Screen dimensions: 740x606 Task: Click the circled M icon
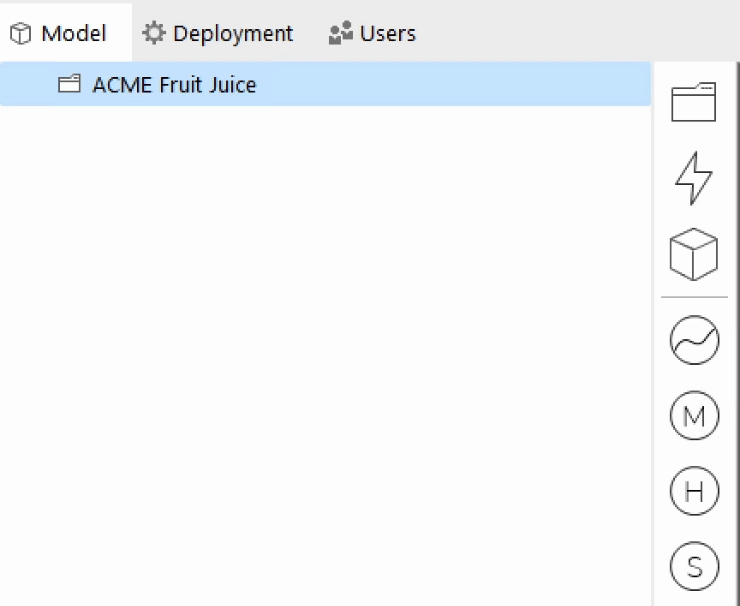(694, 415)
